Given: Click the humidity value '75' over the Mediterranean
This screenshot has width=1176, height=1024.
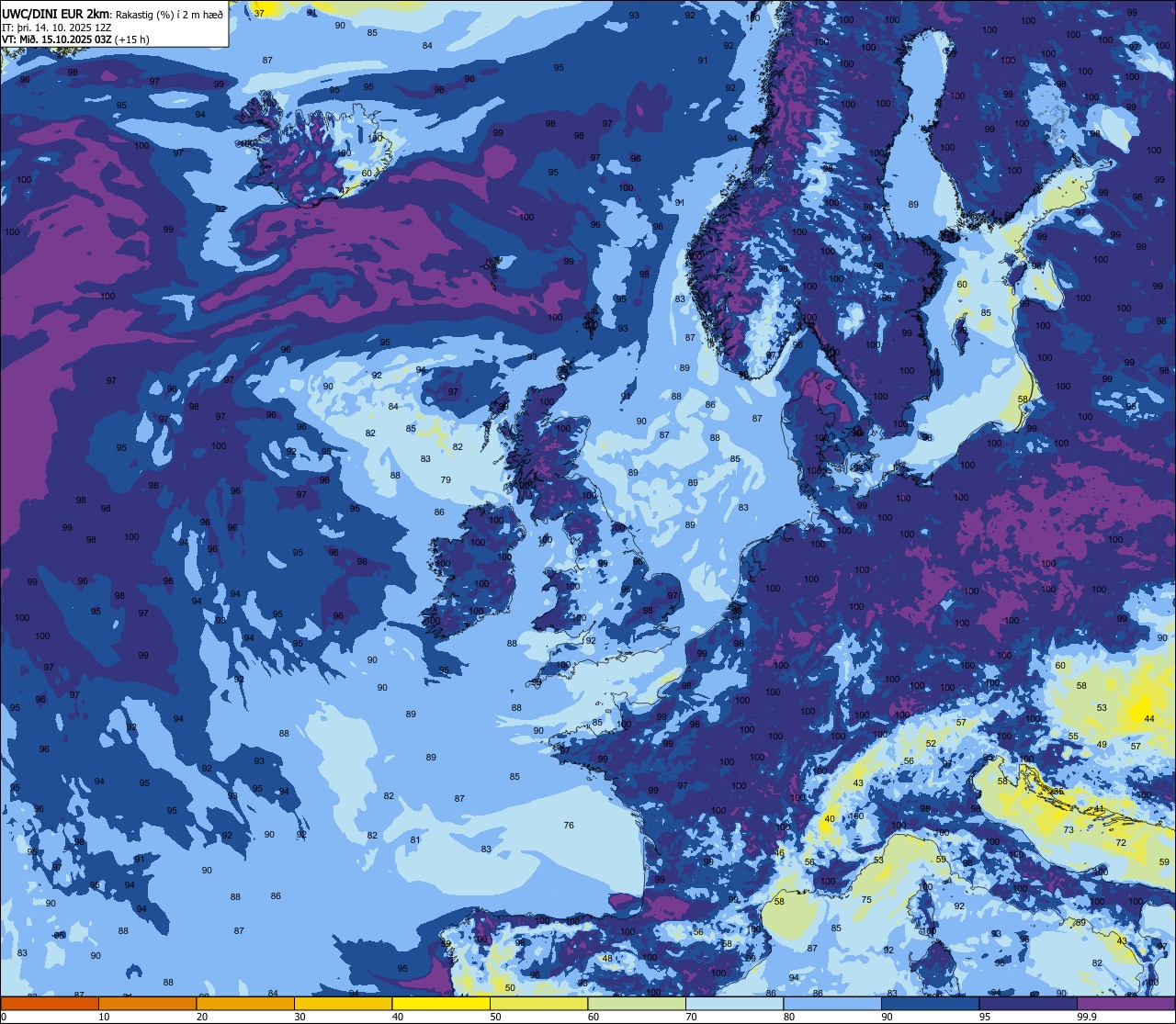Looking at the screenshot, I should [x=866, y=900].
